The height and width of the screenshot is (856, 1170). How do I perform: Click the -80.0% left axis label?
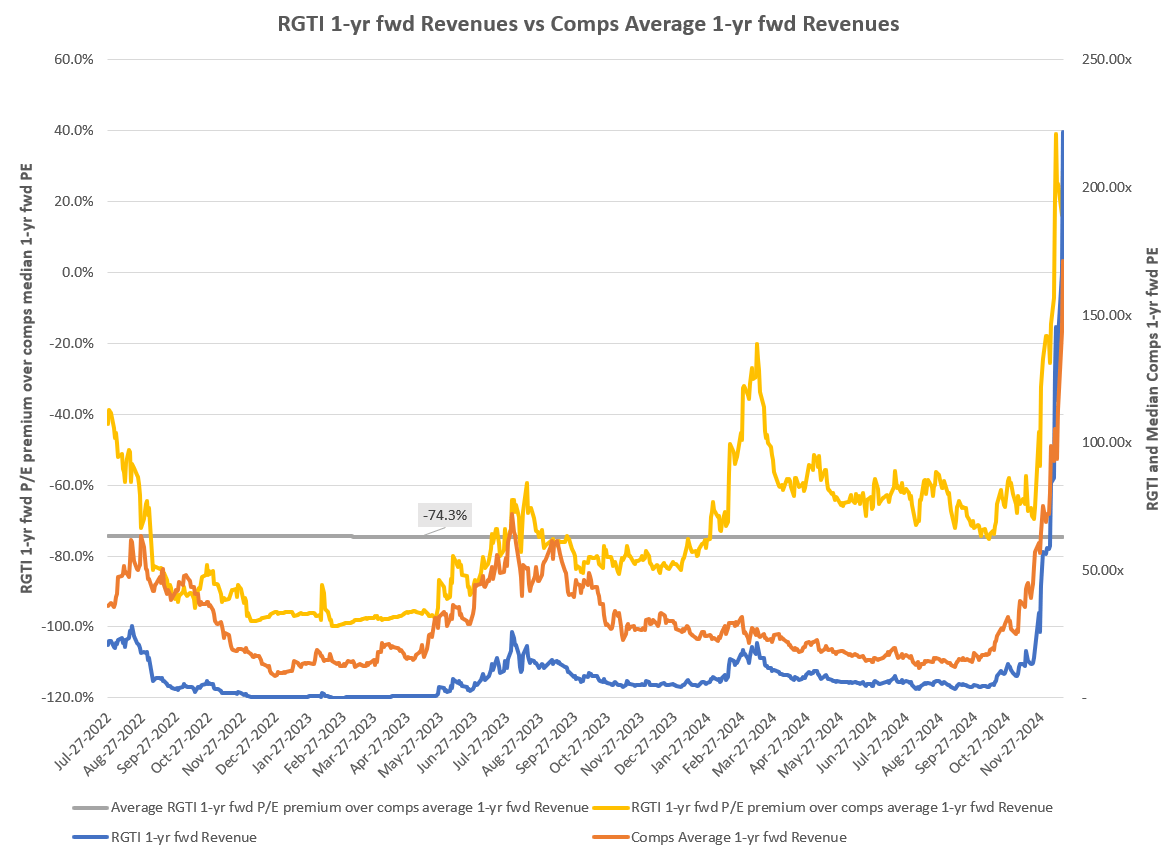pos(72,556)
